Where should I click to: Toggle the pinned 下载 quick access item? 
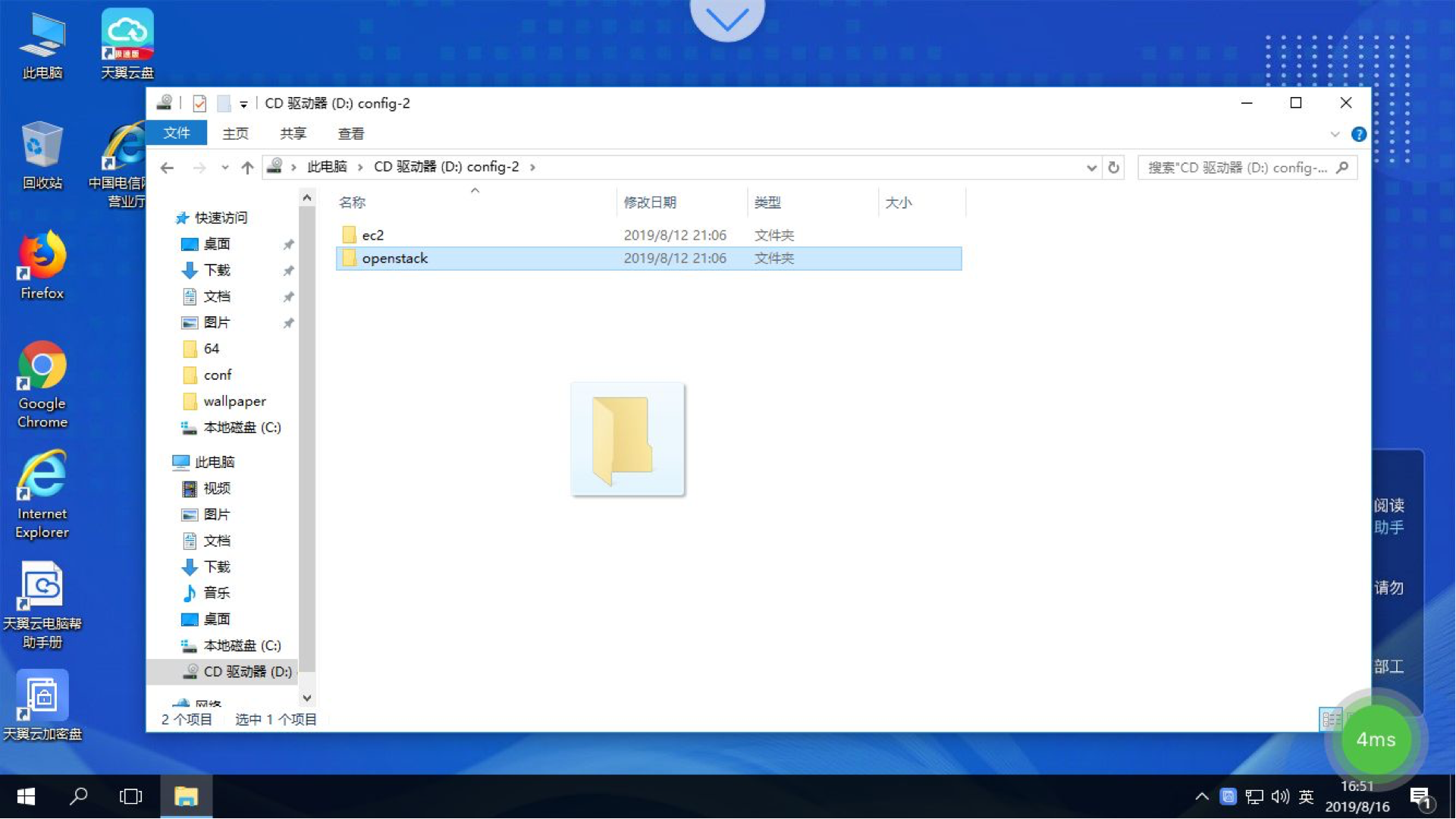(288, 270)
